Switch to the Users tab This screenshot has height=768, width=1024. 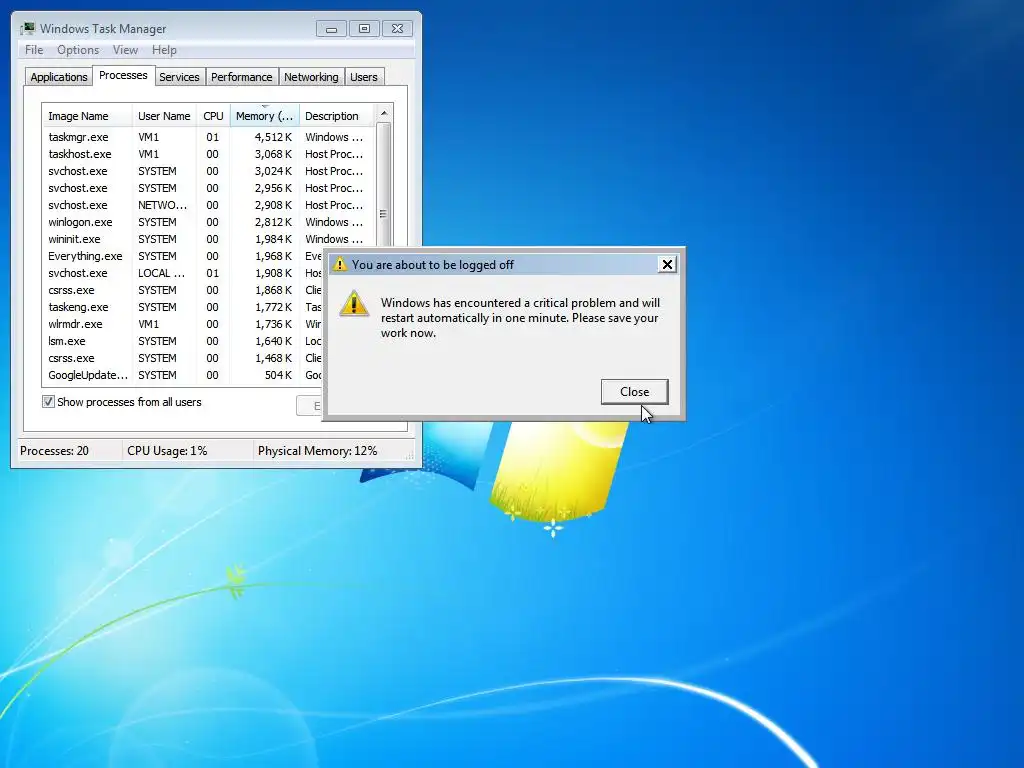pyautogui.click(x=363, y=77)
